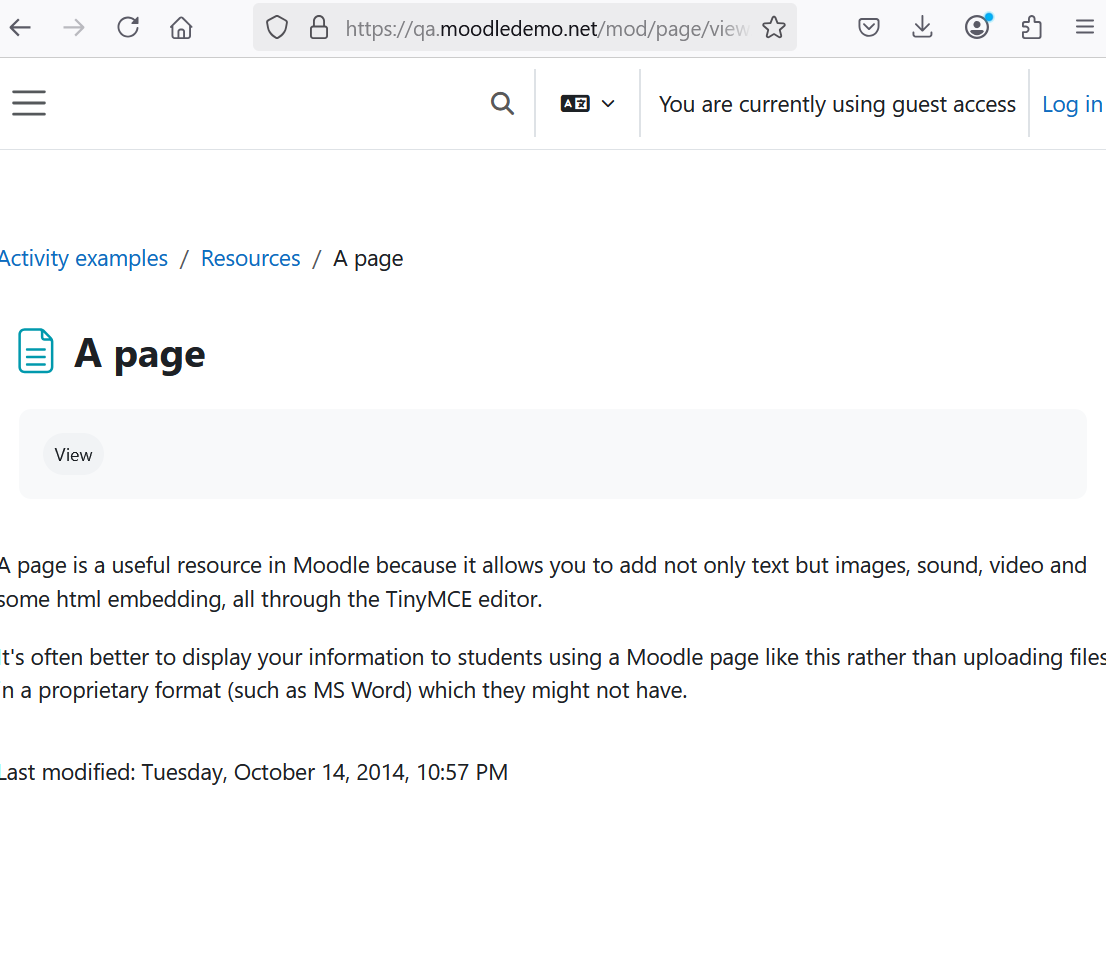This screenshot has height=957, width=1106.
Task: Open the Moodle side drawer hamburger
Action: [x=29, y=103]
